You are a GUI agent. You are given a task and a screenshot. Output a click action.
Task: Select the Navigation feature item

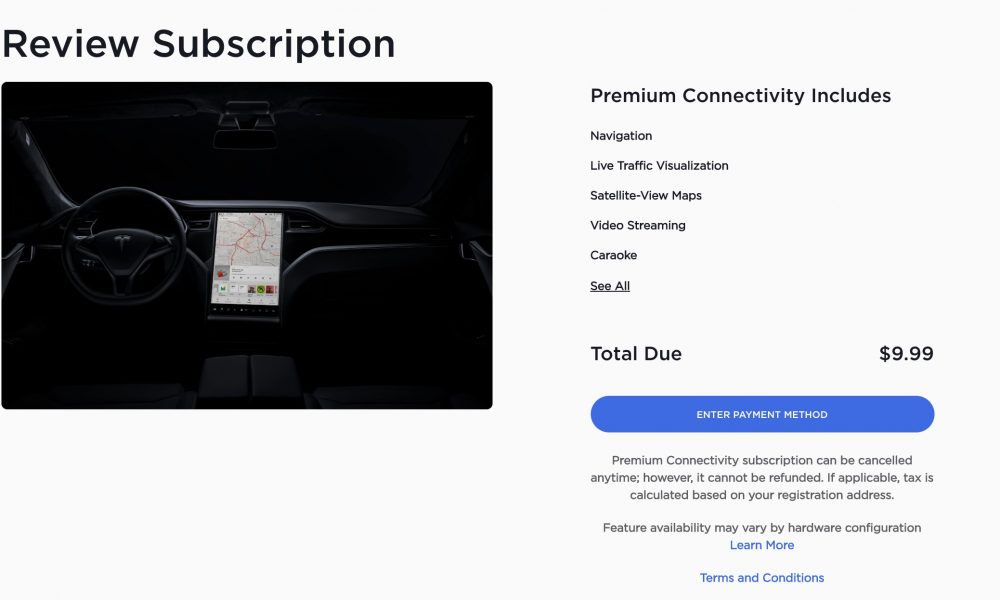(621, 136)
